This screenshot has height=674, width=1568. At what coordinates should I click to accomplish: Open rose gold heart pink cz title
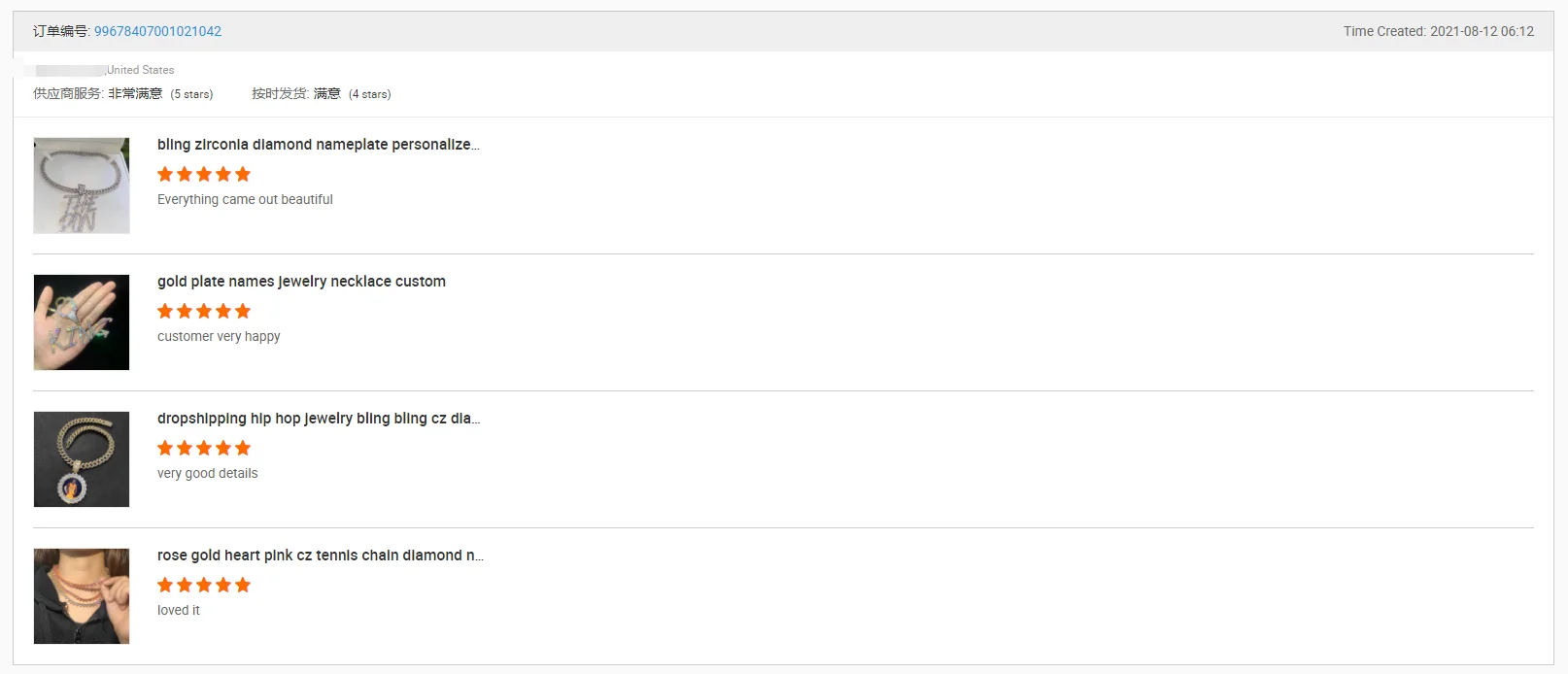(320, 556)
